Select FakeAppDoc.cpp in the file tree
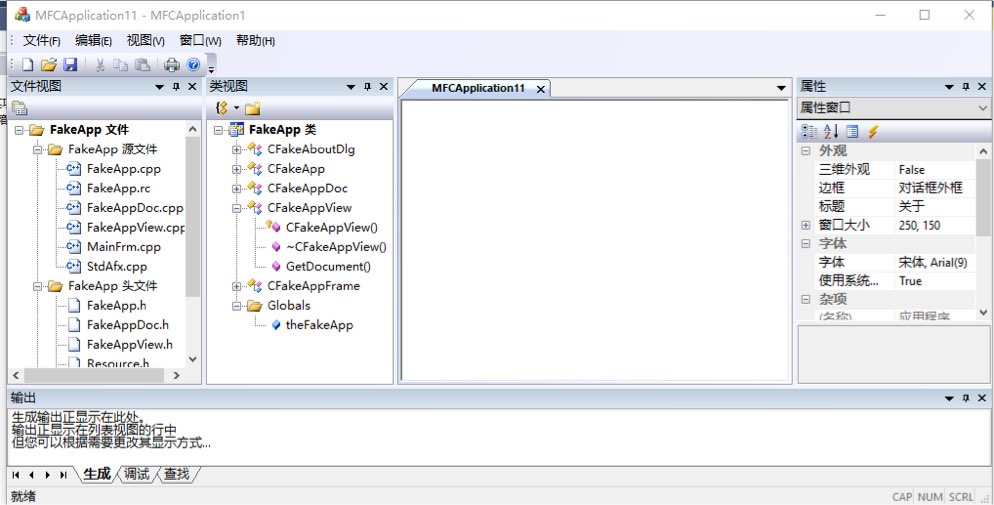The height and width of the screenshot is (505, 994). 134,208
